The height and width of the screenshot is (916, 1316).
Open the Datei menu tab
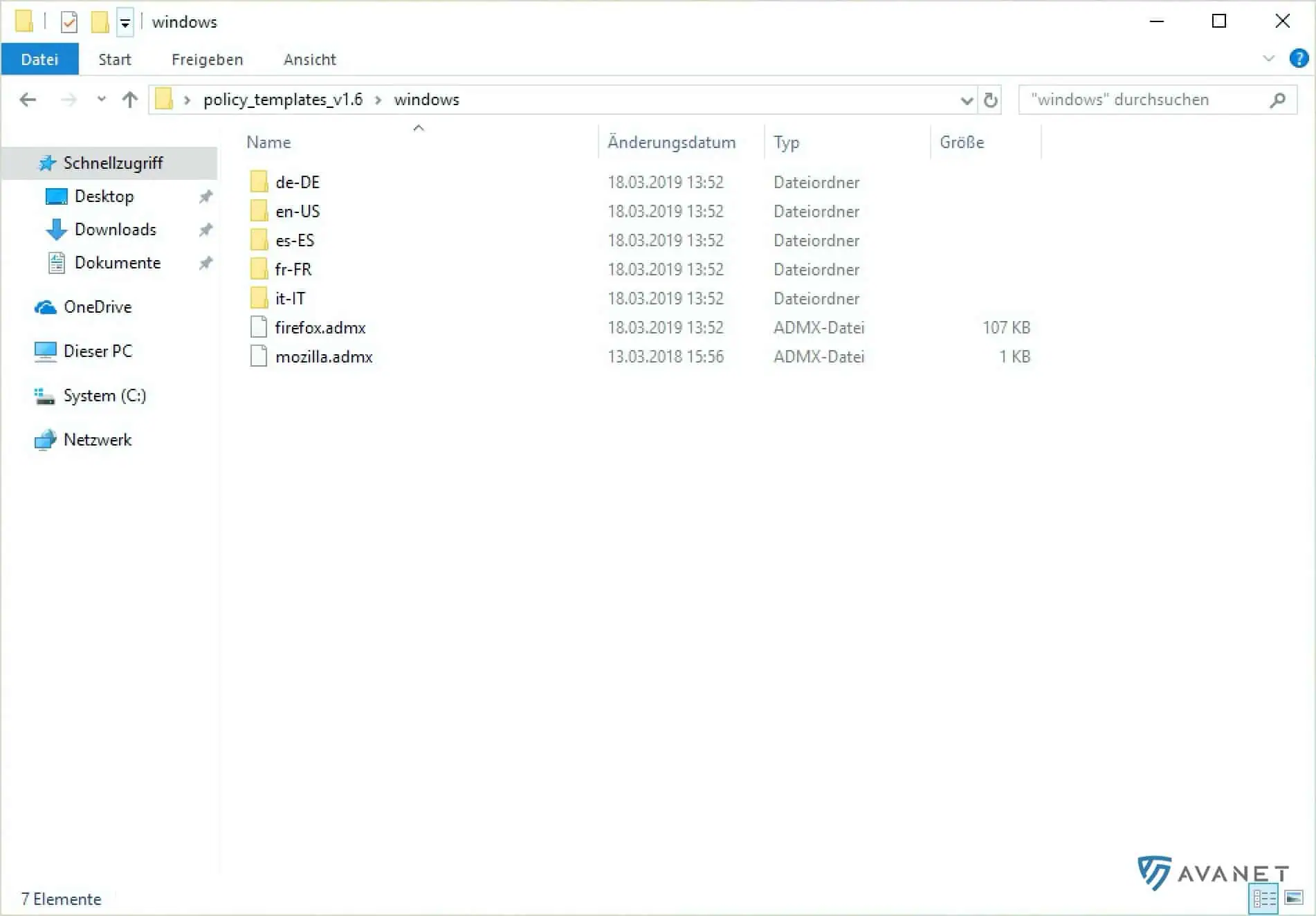pyautogui.click(x=39, y=59)
